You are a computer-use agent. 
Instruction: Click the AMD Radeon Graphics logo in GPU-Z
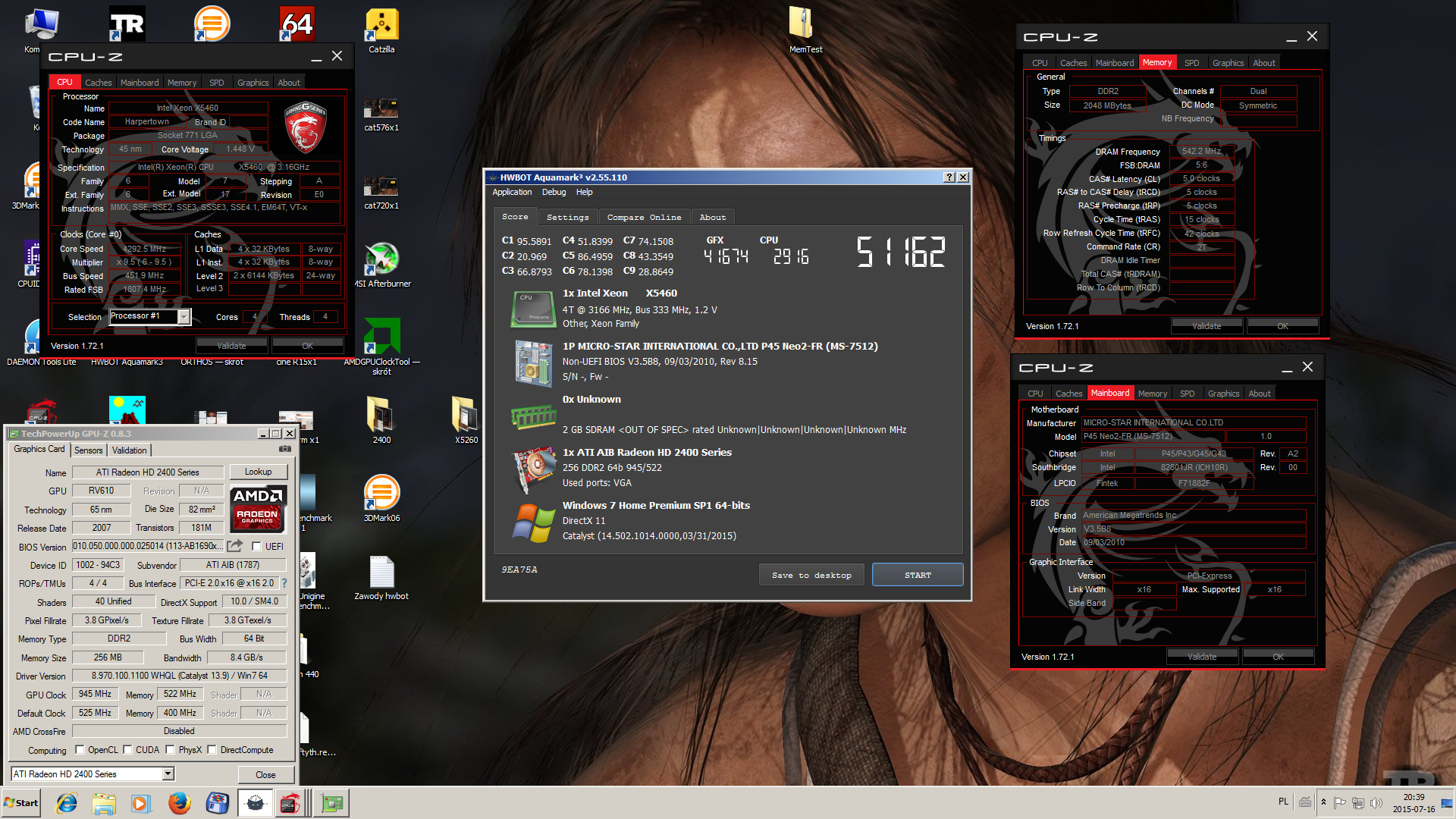(258, 510)
